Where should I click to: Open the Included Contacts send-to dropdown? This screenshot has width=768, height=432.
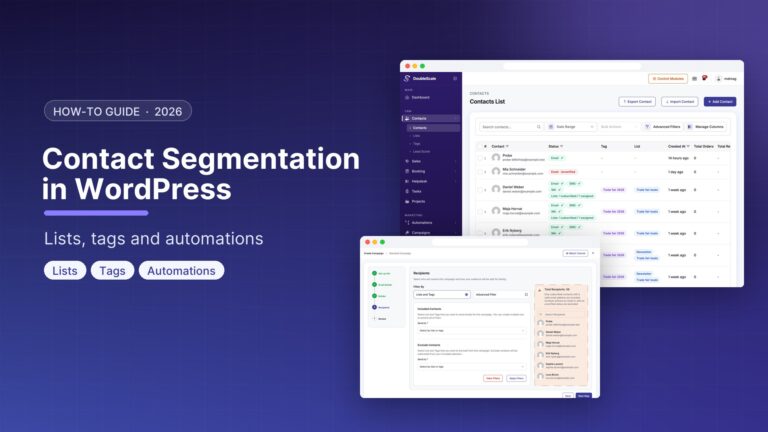(x=471, y=331)
